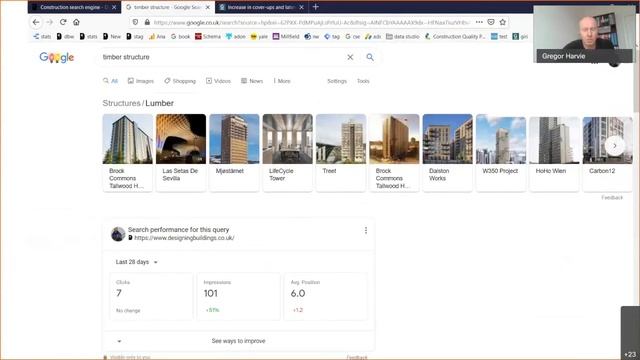The image size is (640, 360).
Task: Click Gregor Harvie webcam video tile
Action: point(584,34)
